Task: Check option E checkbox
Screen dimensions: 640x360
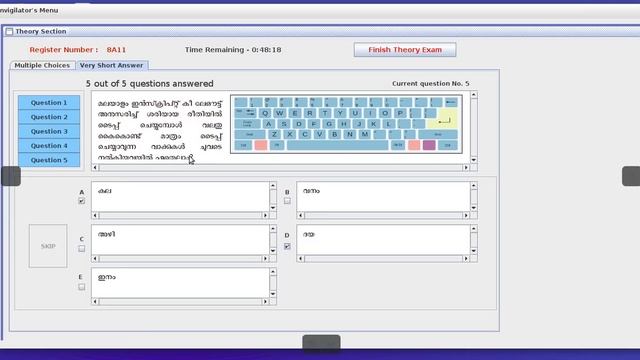Action: [x=82, y=287]
